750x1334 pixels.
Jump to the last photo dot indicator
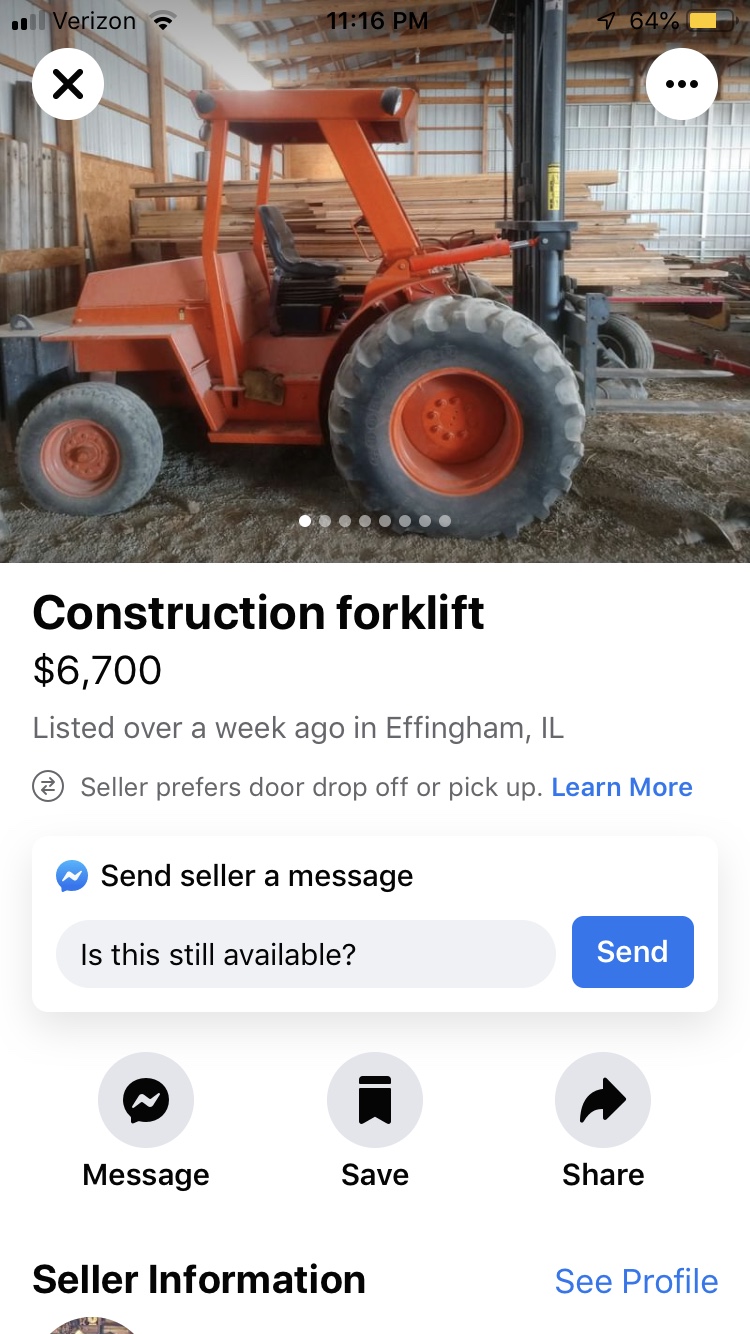click(x=445, y=521)
